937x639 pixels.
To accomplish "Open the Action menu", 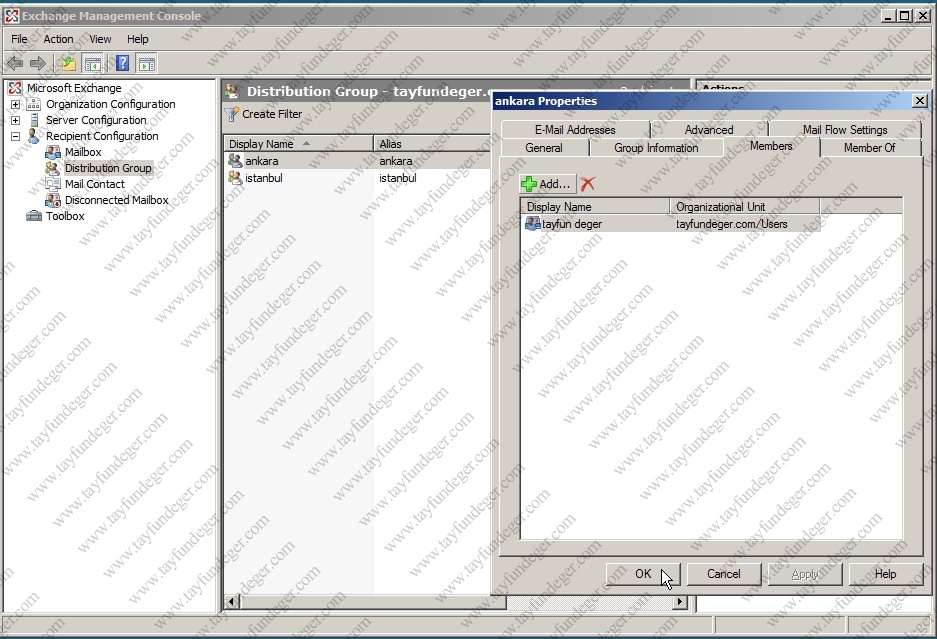I will click(59, 39).
